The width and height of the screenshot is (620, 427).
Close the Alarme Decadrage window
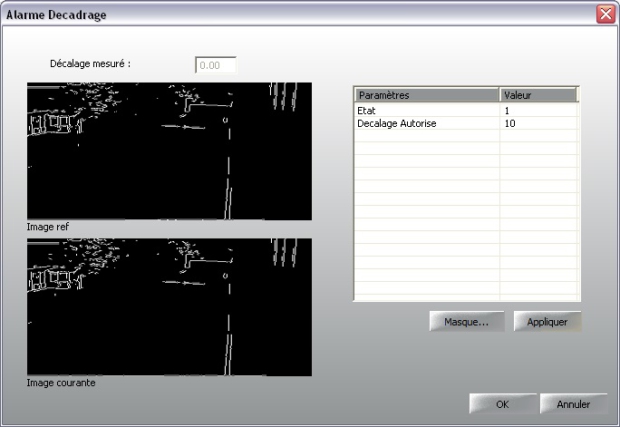(606, 14)
